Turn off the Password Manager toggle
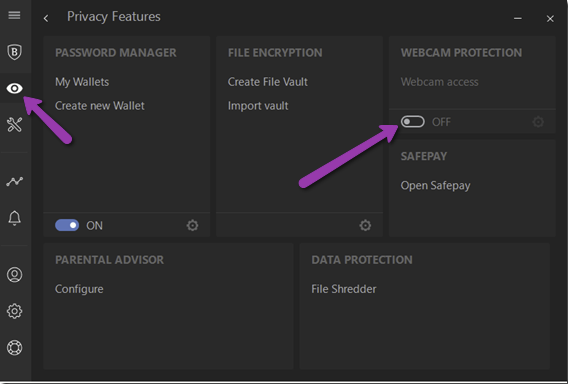 pyautogui.click(x=67, y=225)
